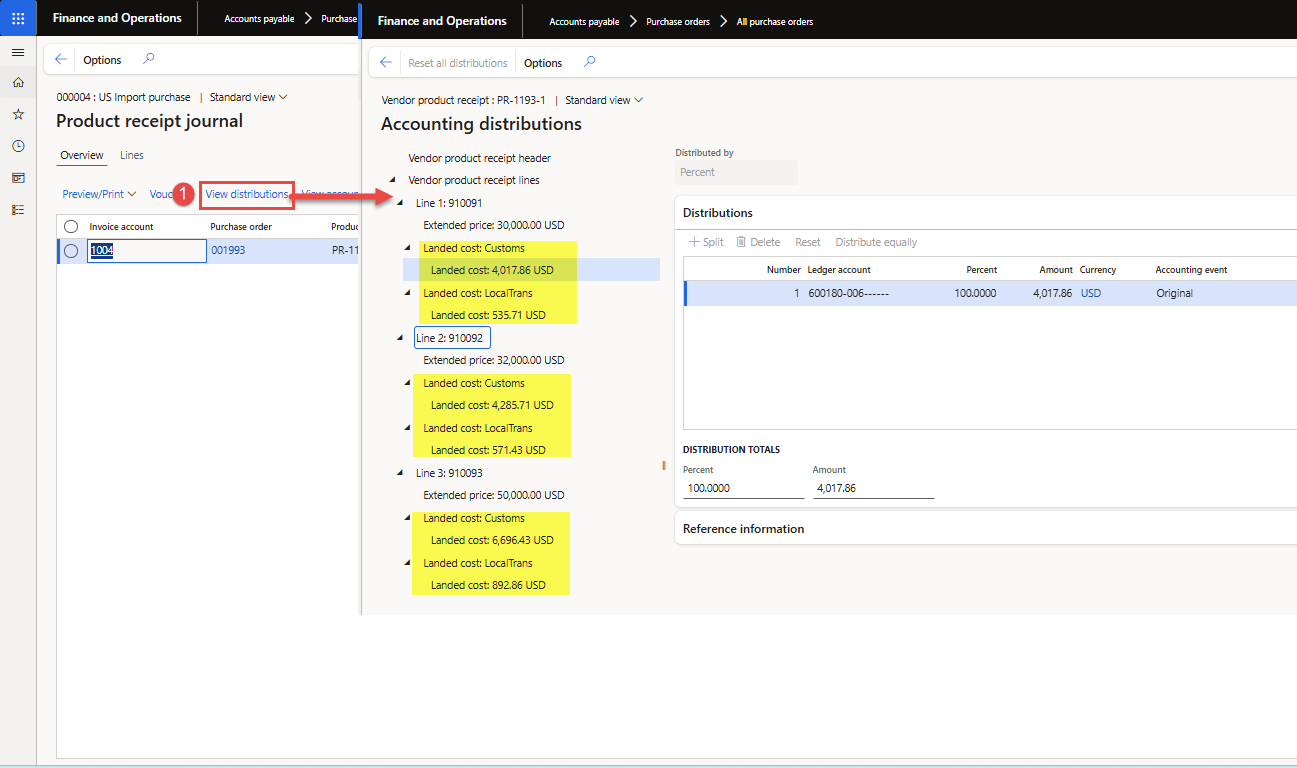This screenshot has height=768, width=1297.
Task: Click the View distributions button
Action: tap(247, 194)
